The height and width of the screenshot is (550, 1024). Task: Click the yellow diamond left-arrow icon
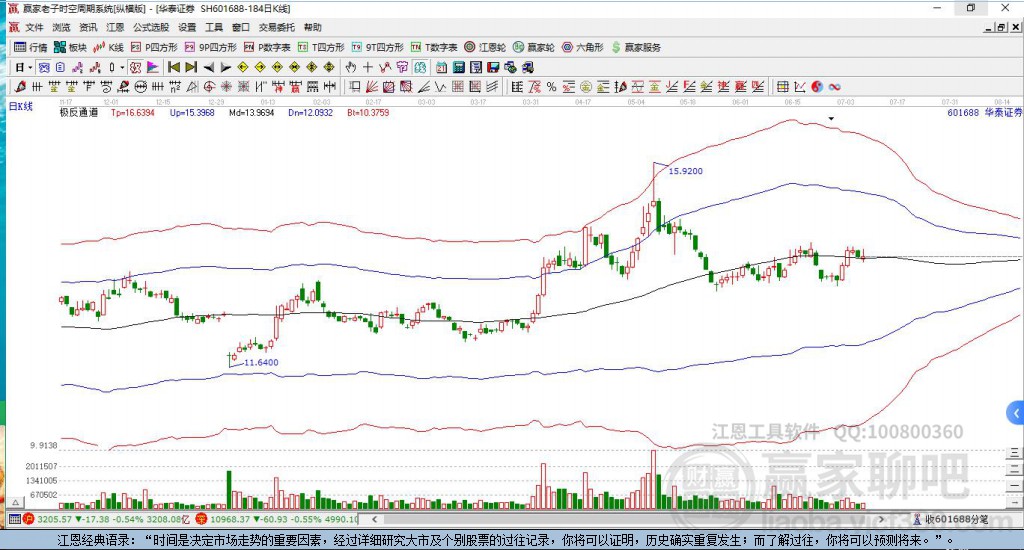tap(242, 67)
